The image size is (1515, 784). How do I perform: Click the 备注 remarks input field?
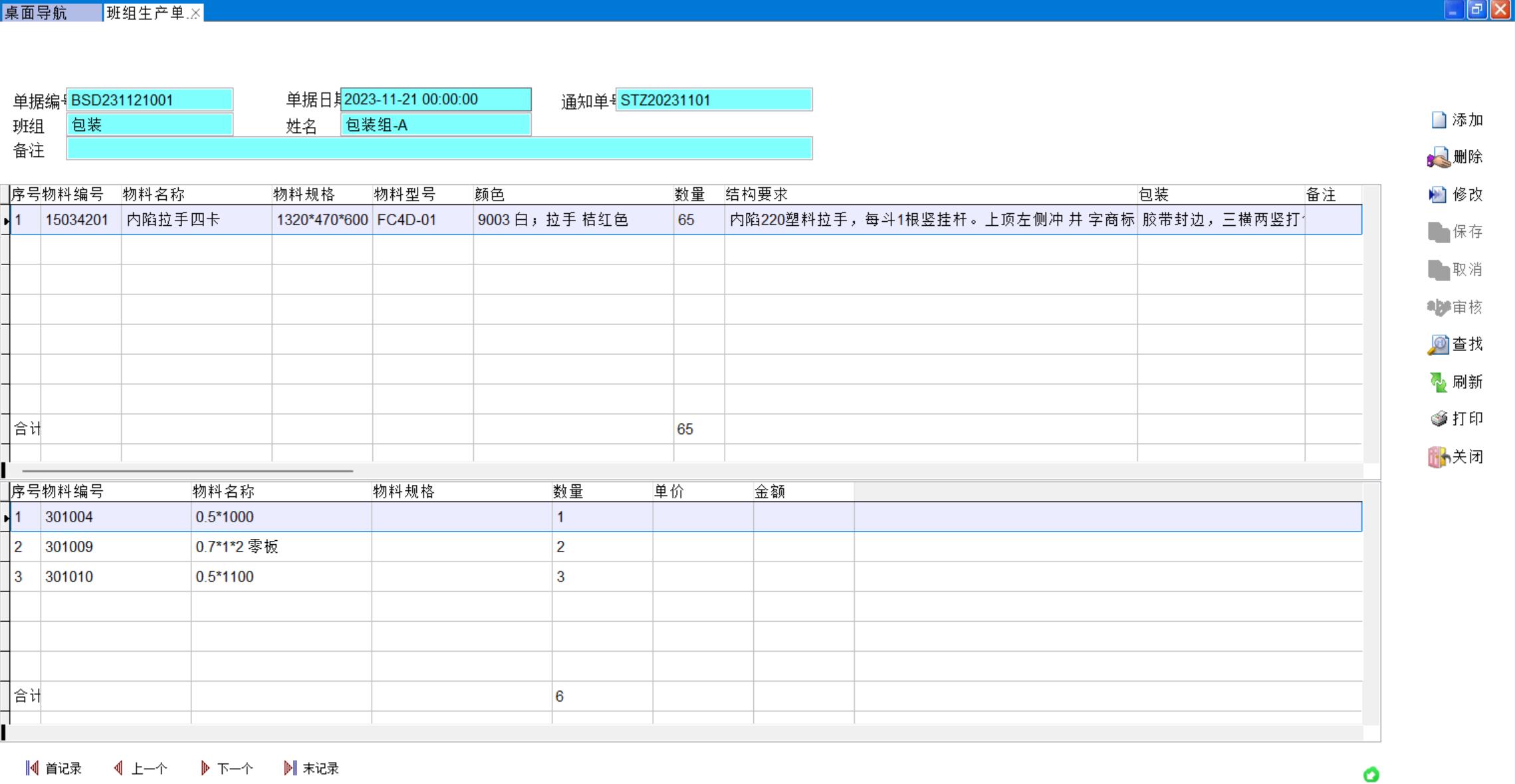[439, 149]
